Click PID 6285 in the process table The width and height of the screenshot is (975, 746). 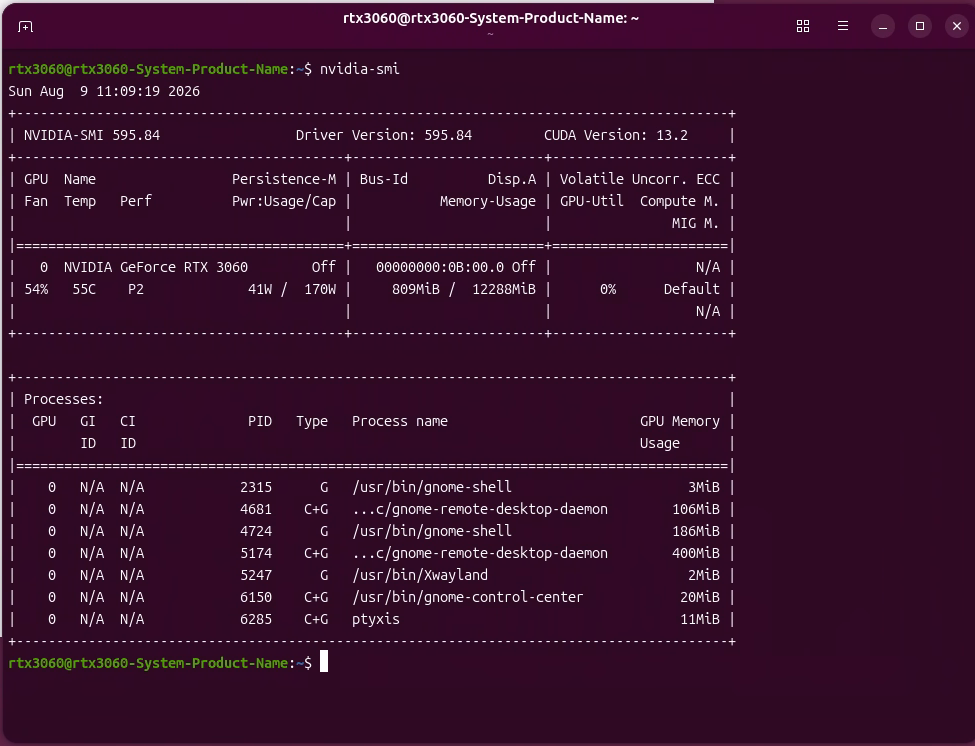[x=256, y=620]
